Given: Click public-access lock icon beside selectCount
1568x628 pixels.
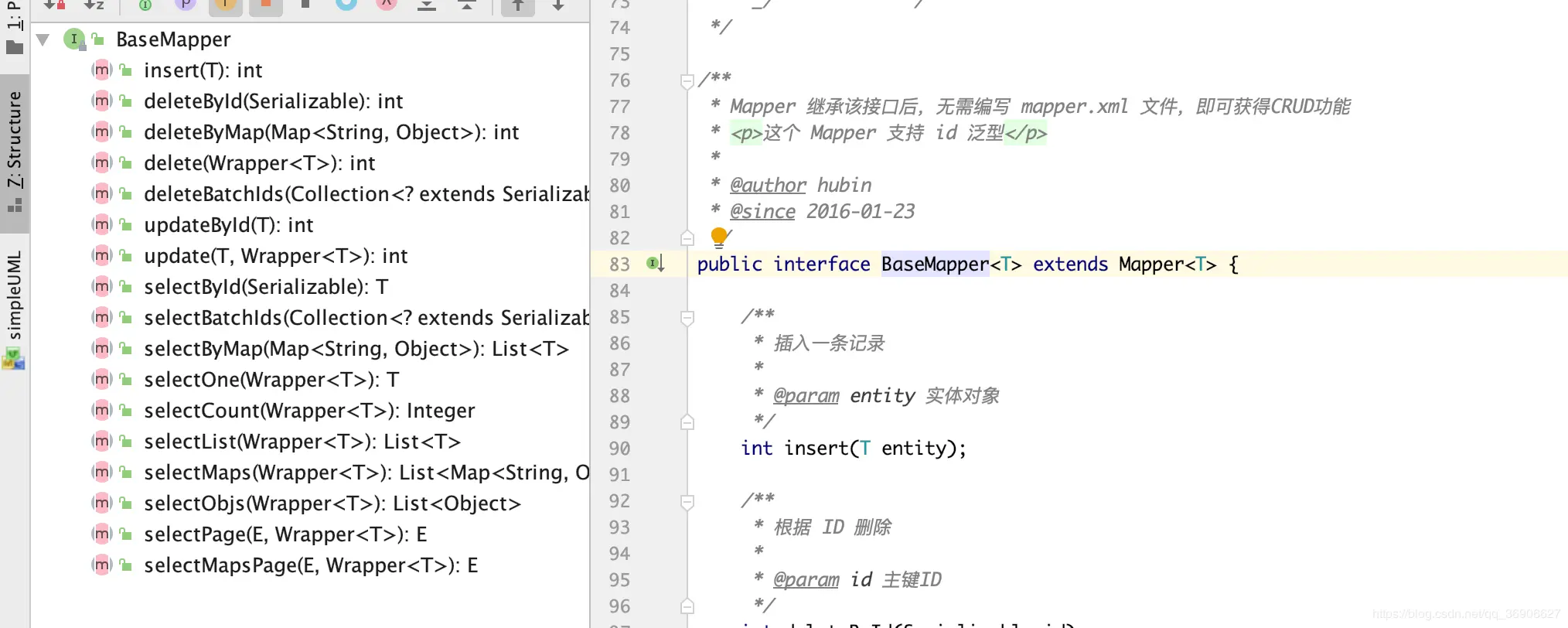Looking at the screenshot, I should (125, 411).
